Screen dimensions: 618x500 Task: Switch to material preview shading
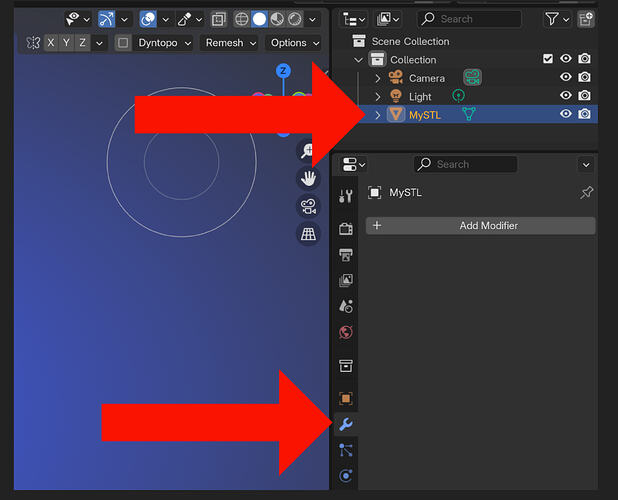[x=277, y=19]
